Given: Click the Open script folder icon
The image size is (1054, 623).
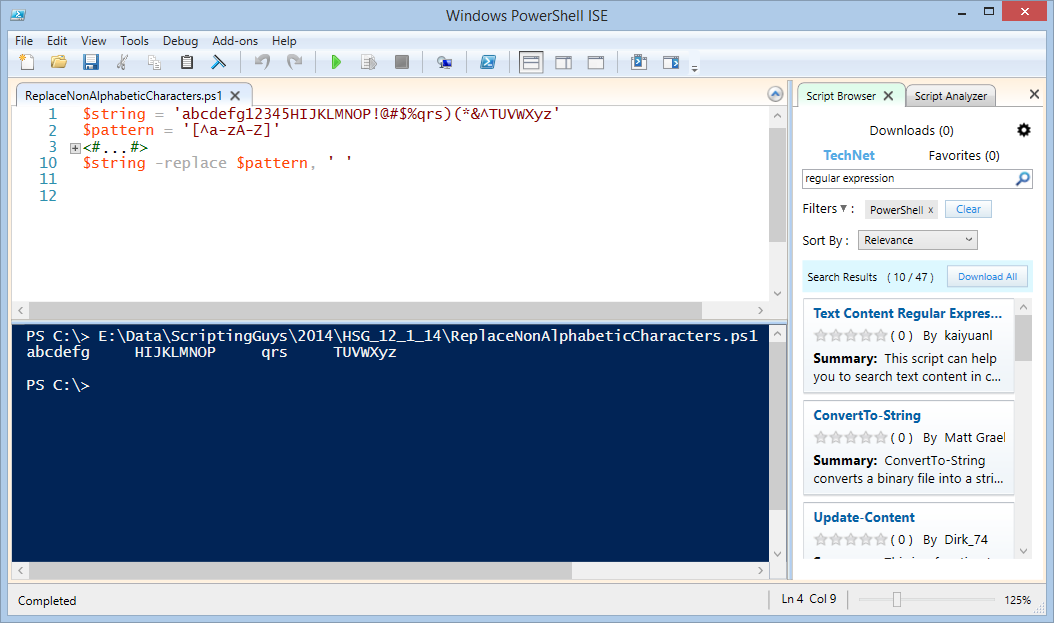Looking at the screenshot, I should click(x=59, y=63).
